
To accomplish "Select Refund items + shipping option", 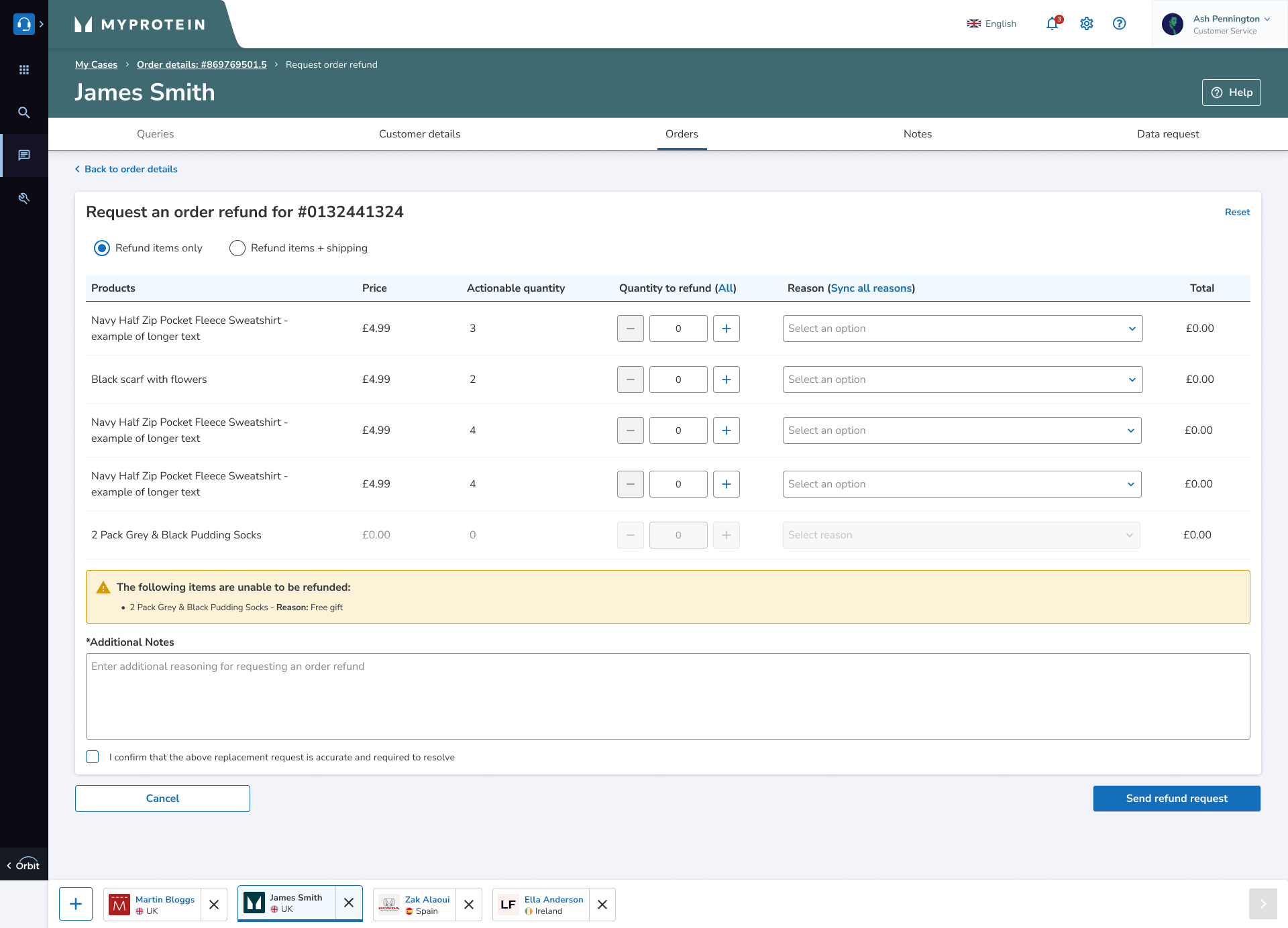I will (x=237, y=248).
